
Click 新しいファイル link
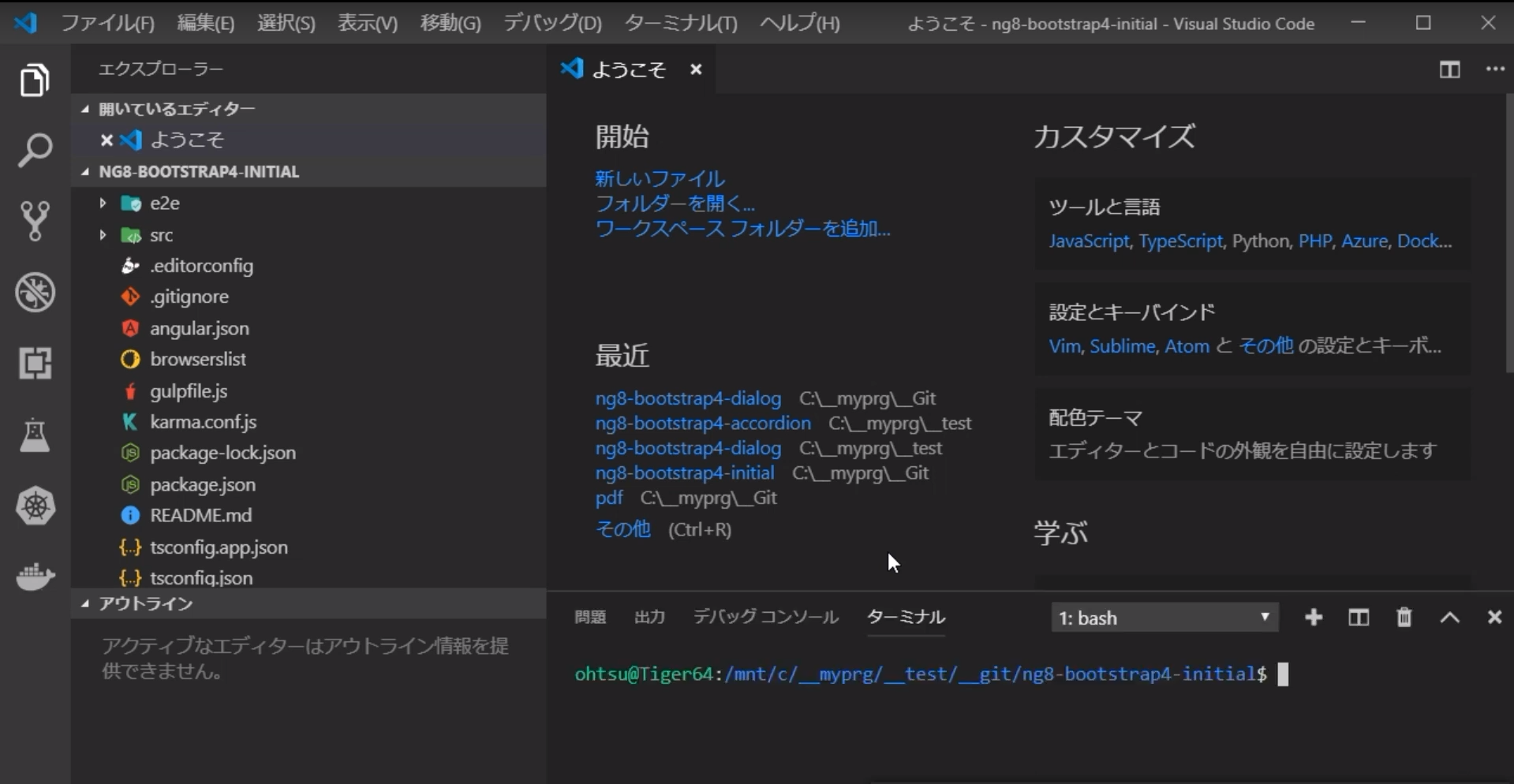660,178
